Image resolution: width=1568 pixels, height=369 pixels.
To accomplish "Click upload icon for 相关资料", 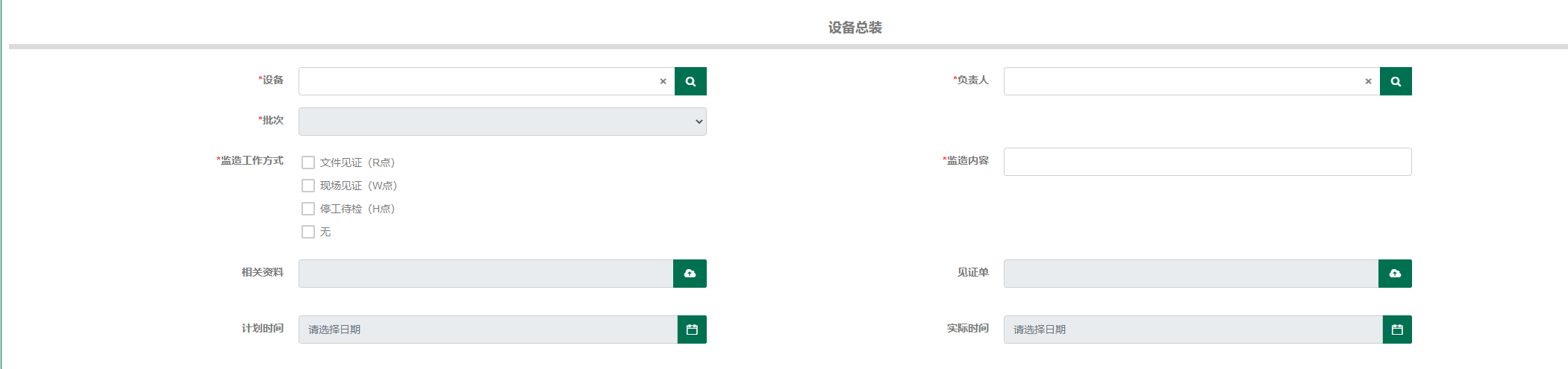I will pos(690,274).
